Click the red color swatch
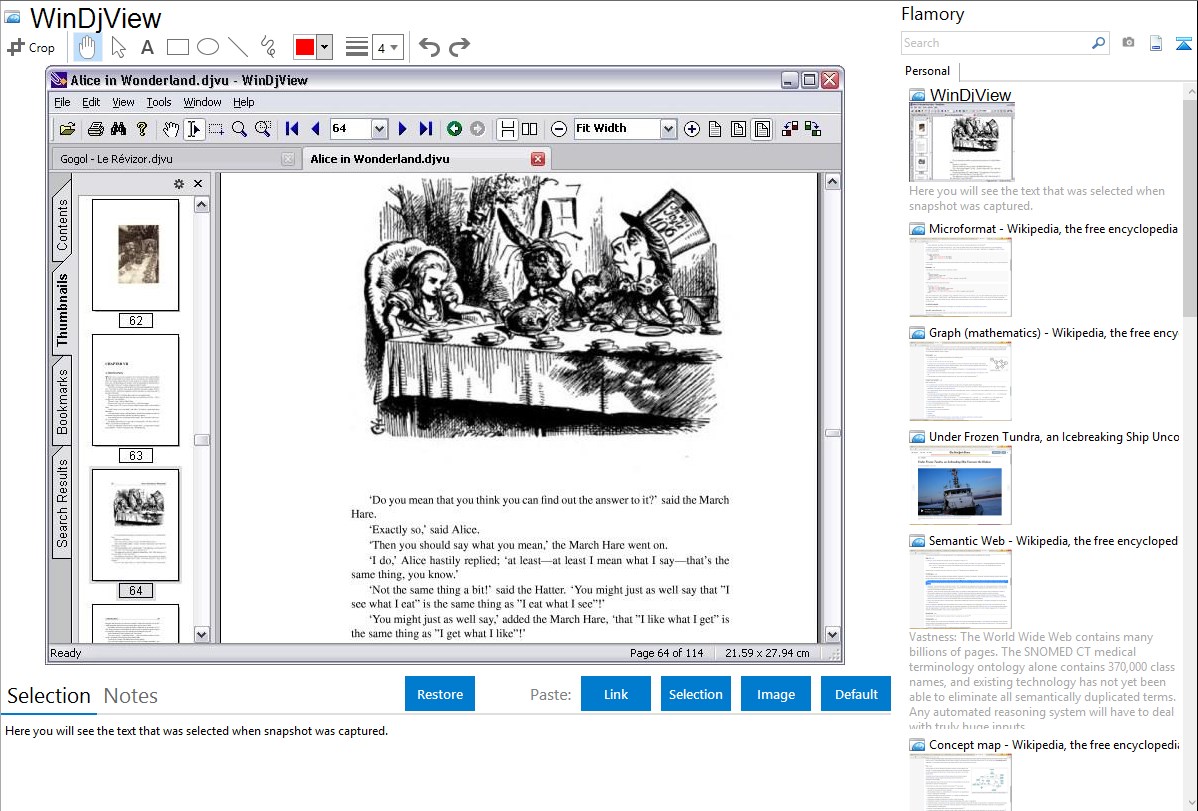The width and height of the screenshot is (1198, 811). coord(305,47)
